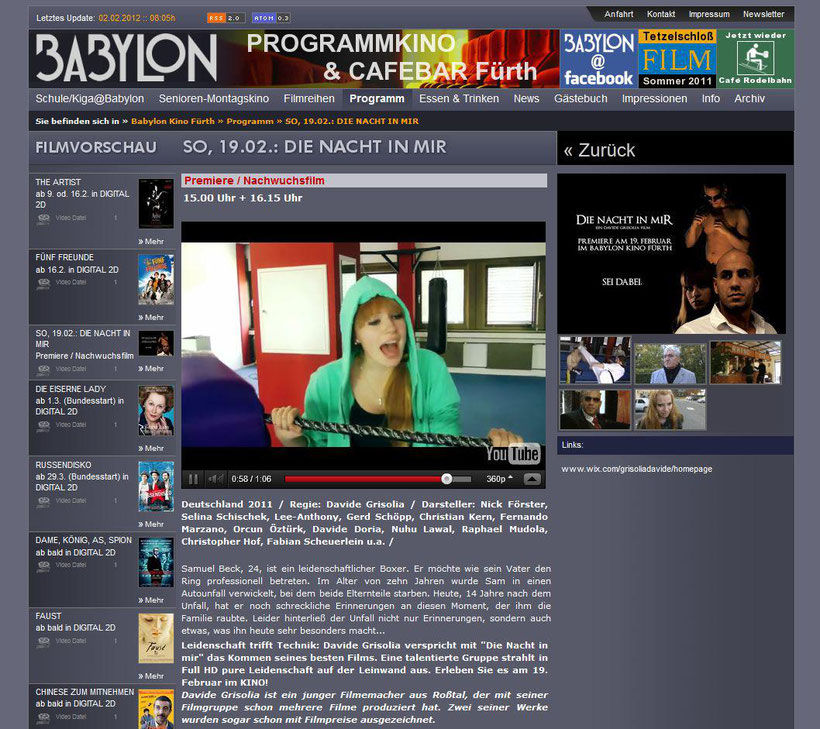The image size is (820, 729).
Task: Pause the YouTube video
Action: (193, 479)
